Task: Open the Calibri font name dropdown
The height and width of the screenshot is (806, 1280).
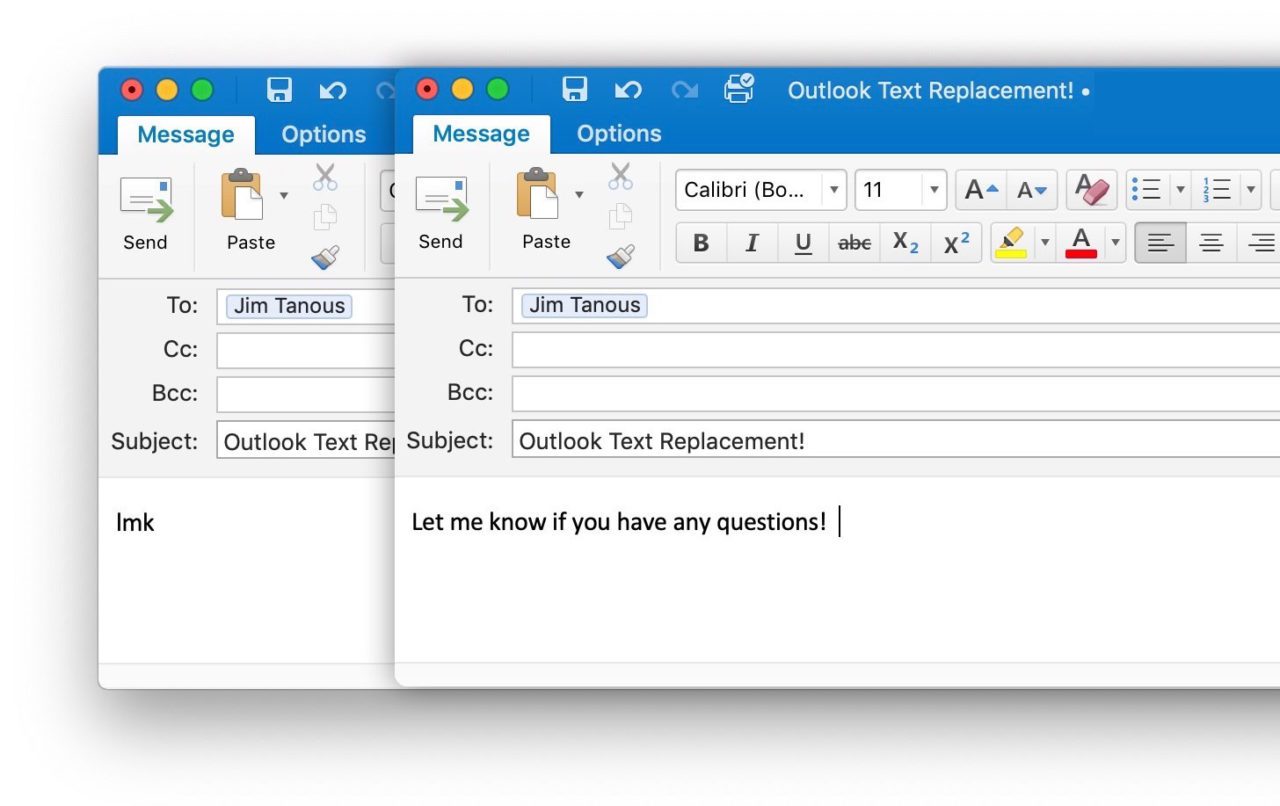Action: tap(833, 190)
